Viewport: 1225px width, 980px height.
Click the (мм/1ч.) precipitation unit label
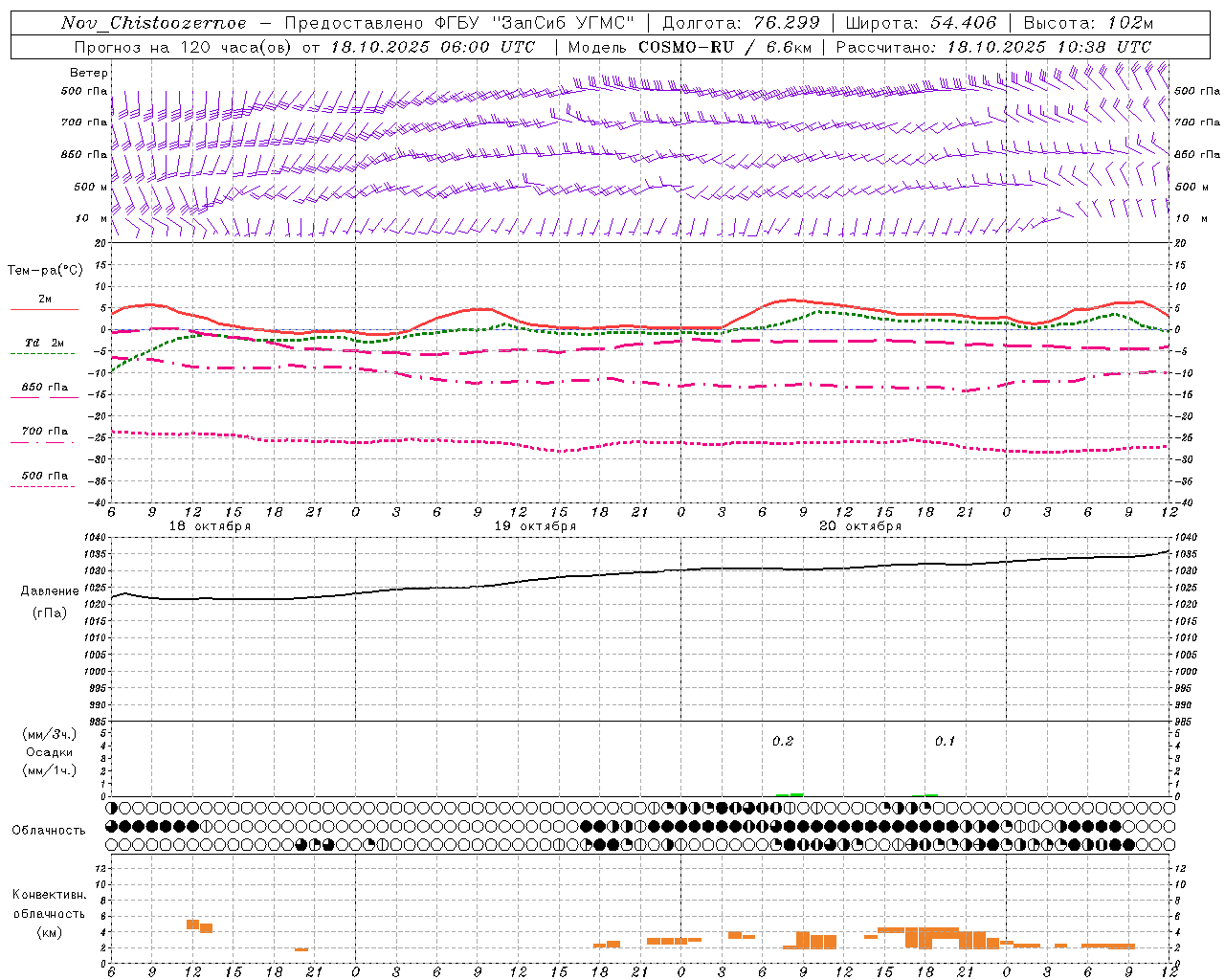pos(50,770)
